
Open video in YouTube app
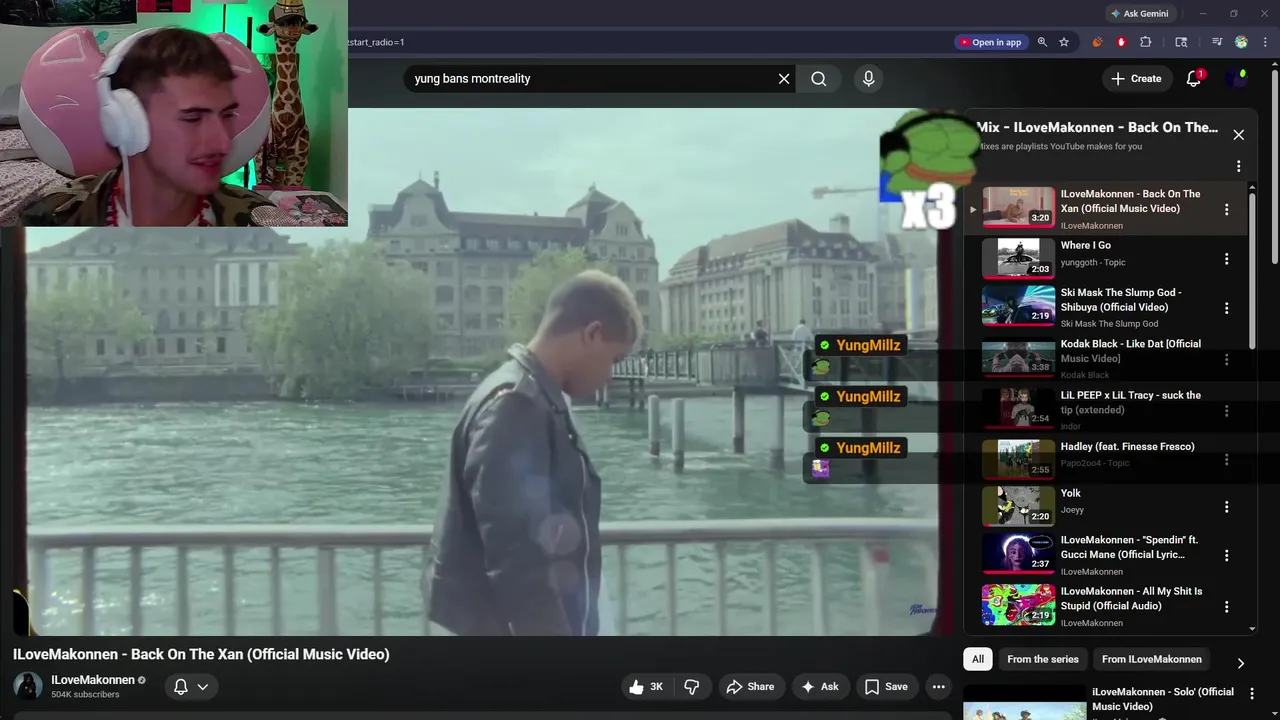(x=990, y=42)
